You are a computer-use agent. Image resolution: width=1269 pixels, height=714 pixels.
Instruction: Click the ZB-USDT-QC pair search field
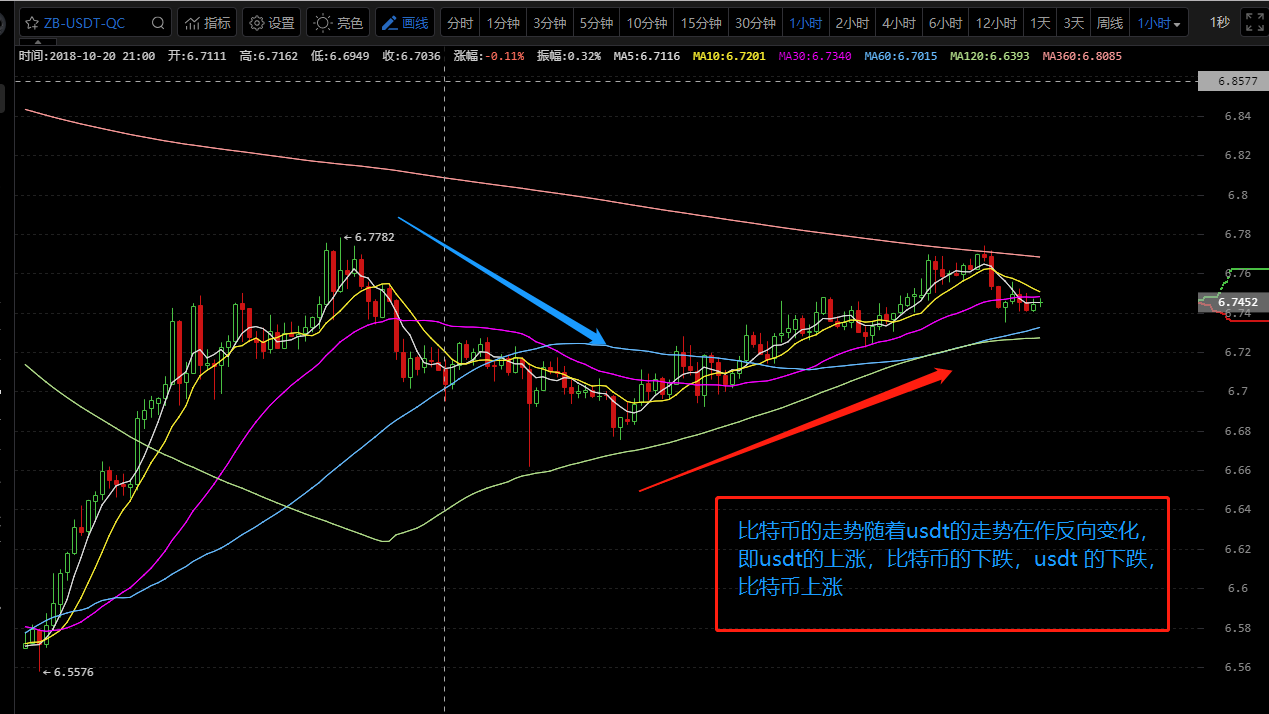click(95, 23)
